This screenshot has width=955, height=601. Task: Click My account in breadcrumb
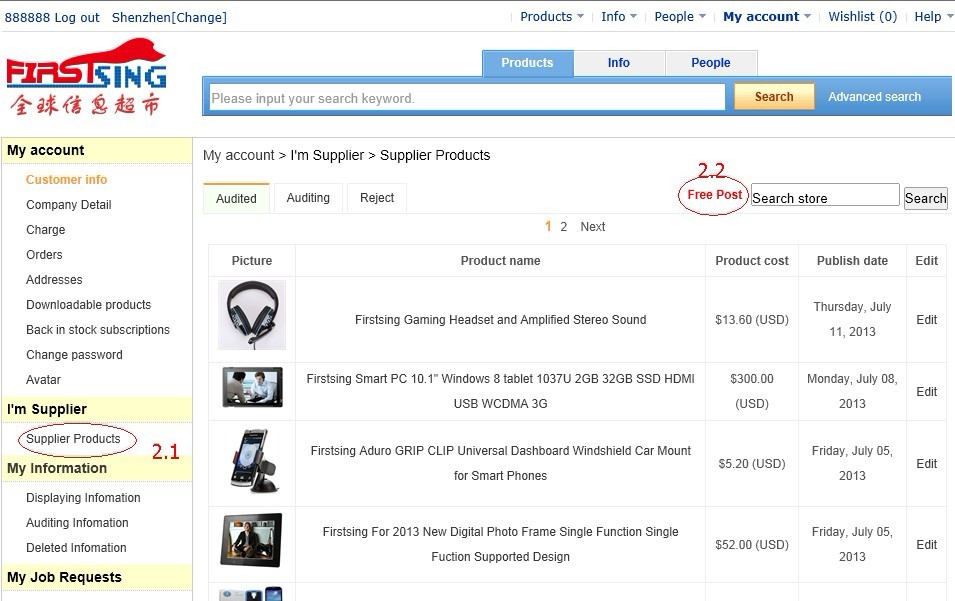(239, 155)
